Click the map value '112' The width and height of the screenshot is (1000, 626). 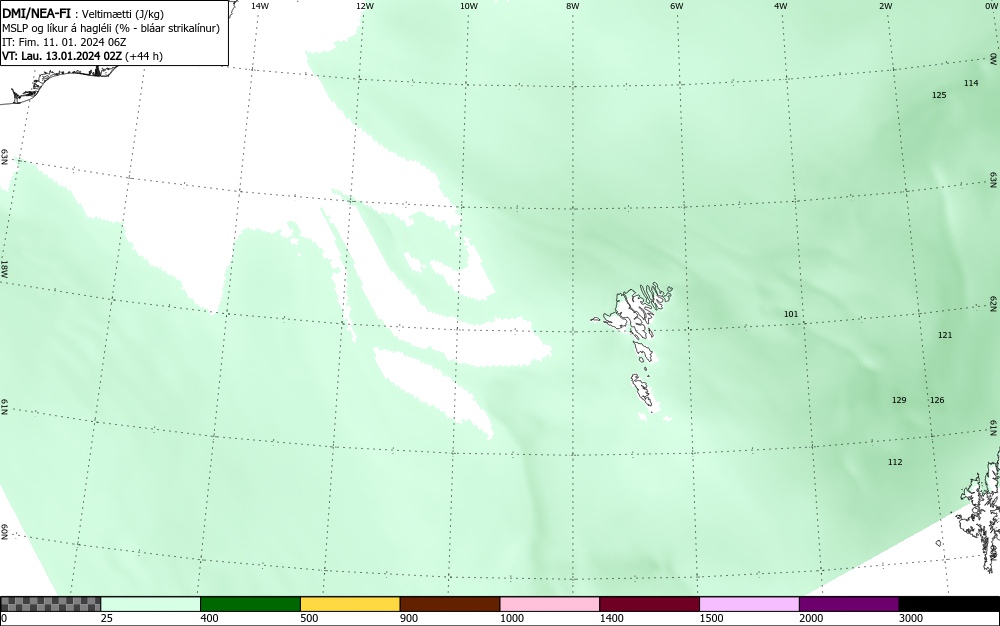895,462
